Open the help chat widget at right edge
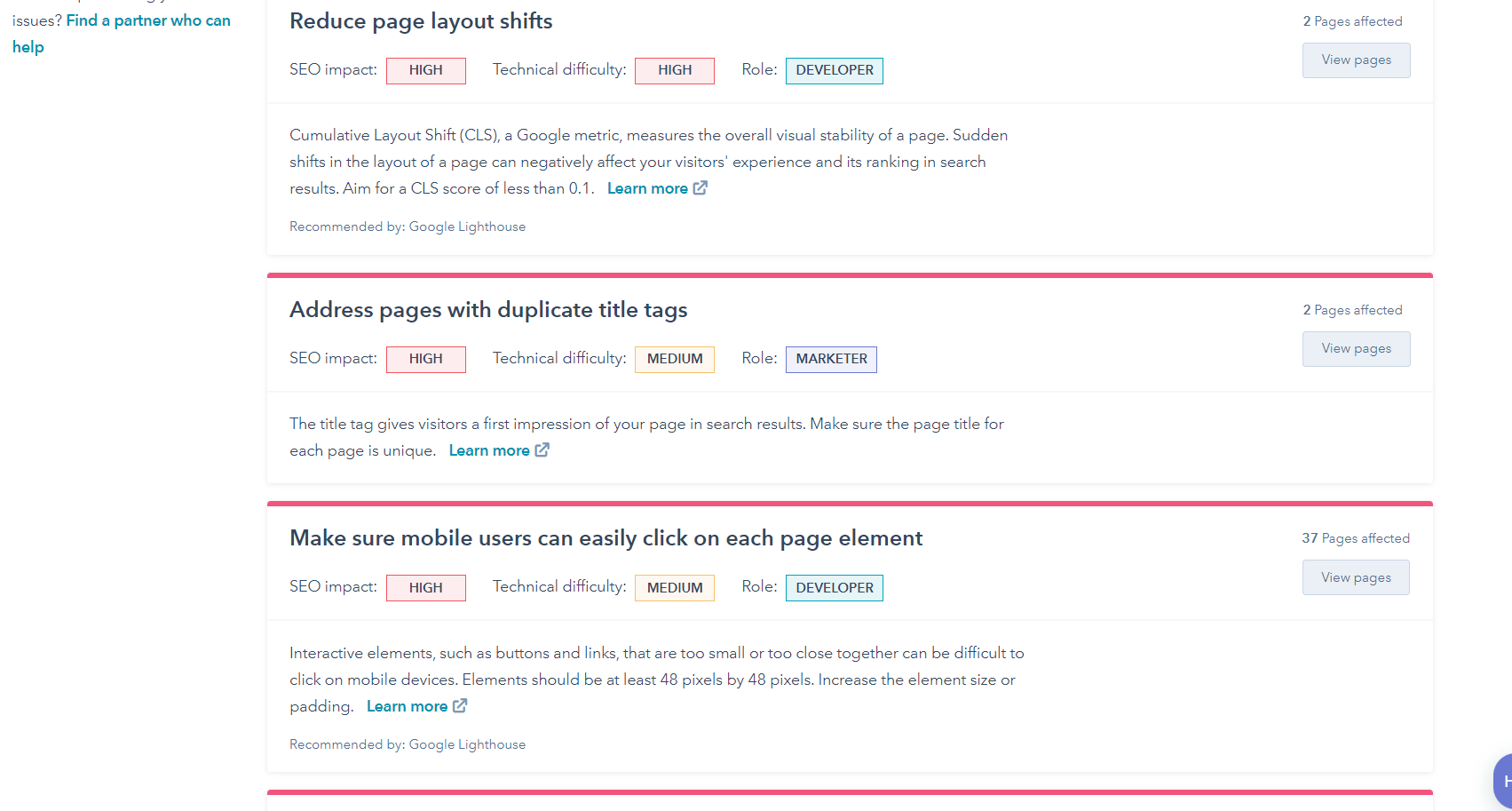Viewport: 1512px width, 811px height. point(1503,782)
